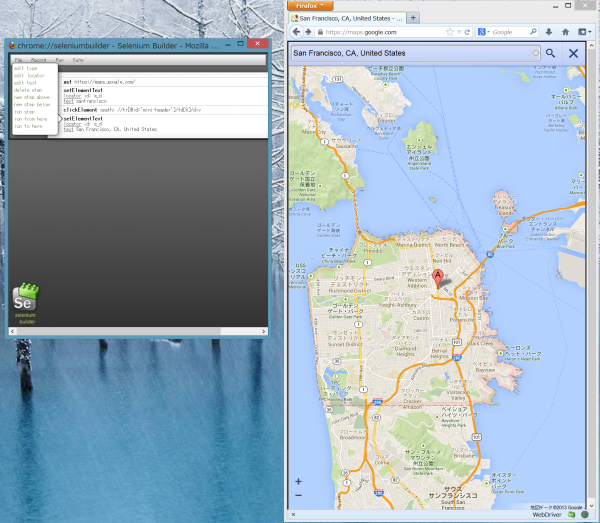Zoom in on the map with the plus
The height and width of the screenshot is (523, 600).
tap(298, 482)
